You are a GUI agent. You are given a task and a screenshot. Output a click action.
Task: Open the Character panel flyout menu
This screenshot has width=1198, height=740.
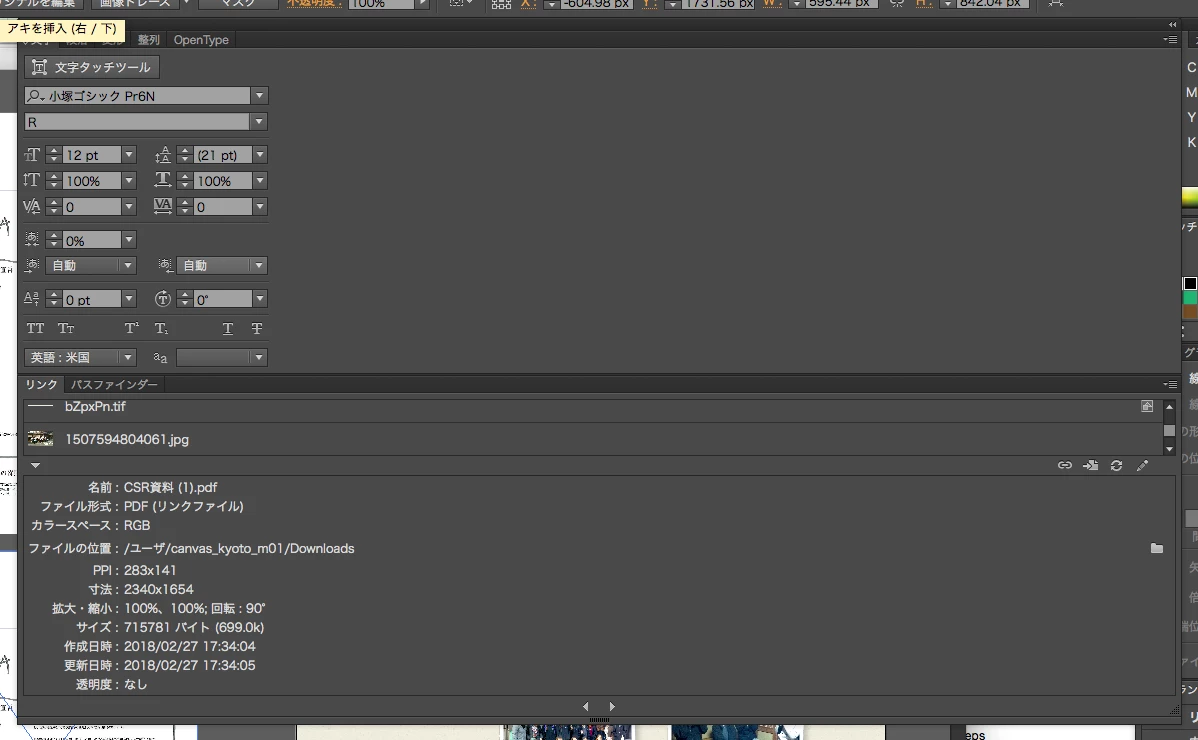point(1170,40)
